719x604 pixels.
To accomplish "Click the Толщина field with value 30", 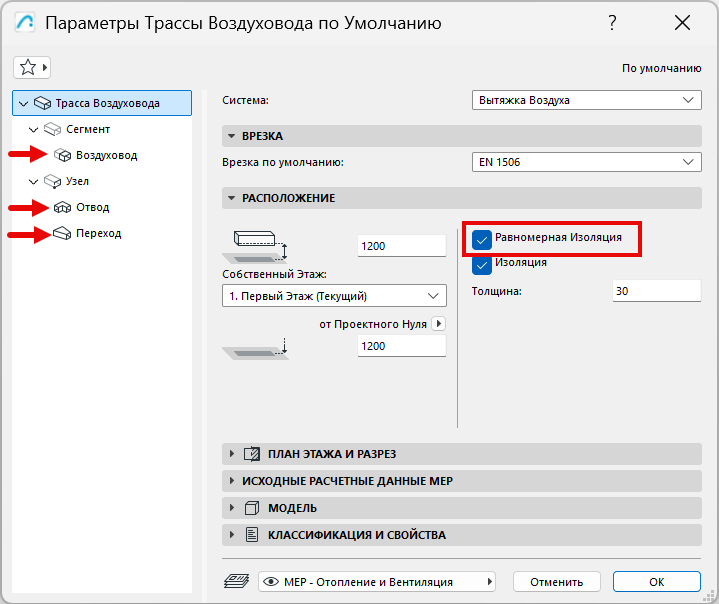I will click(x=657, y=291).
